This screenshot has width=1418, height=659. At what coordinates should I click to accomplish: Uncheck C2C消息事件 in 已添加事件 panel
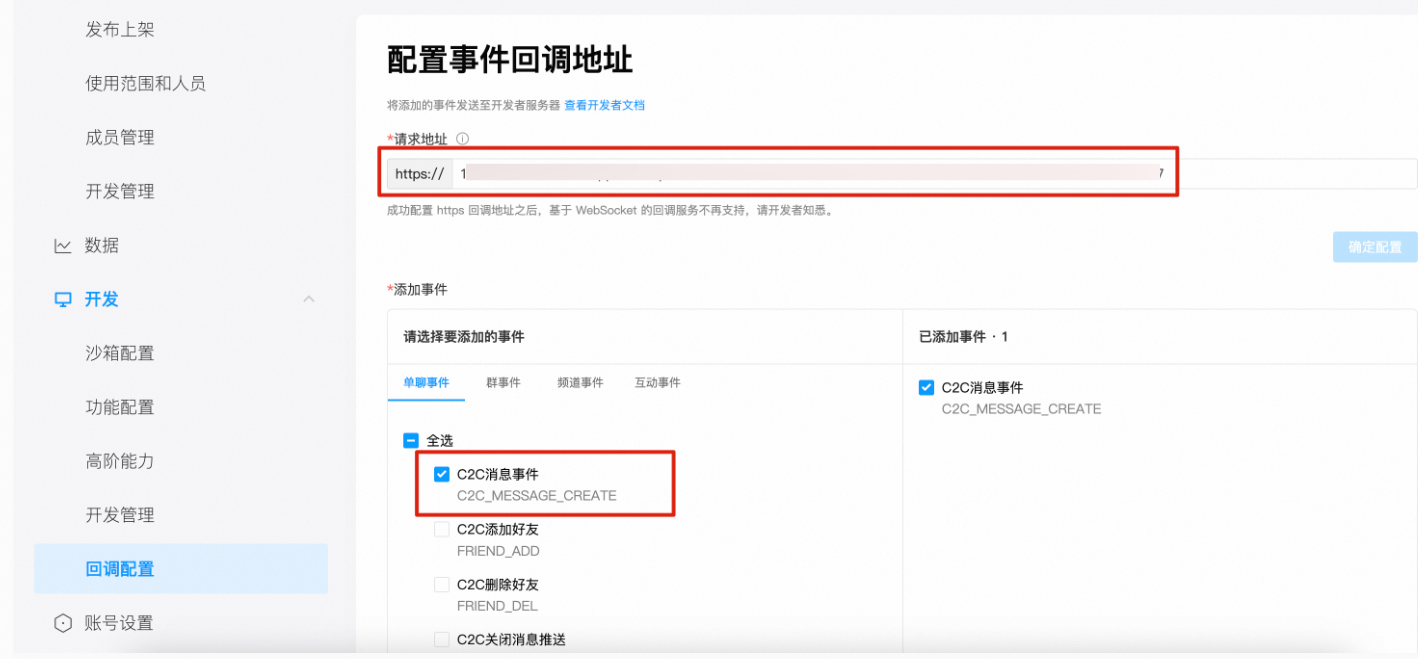(x=926, y=387)
